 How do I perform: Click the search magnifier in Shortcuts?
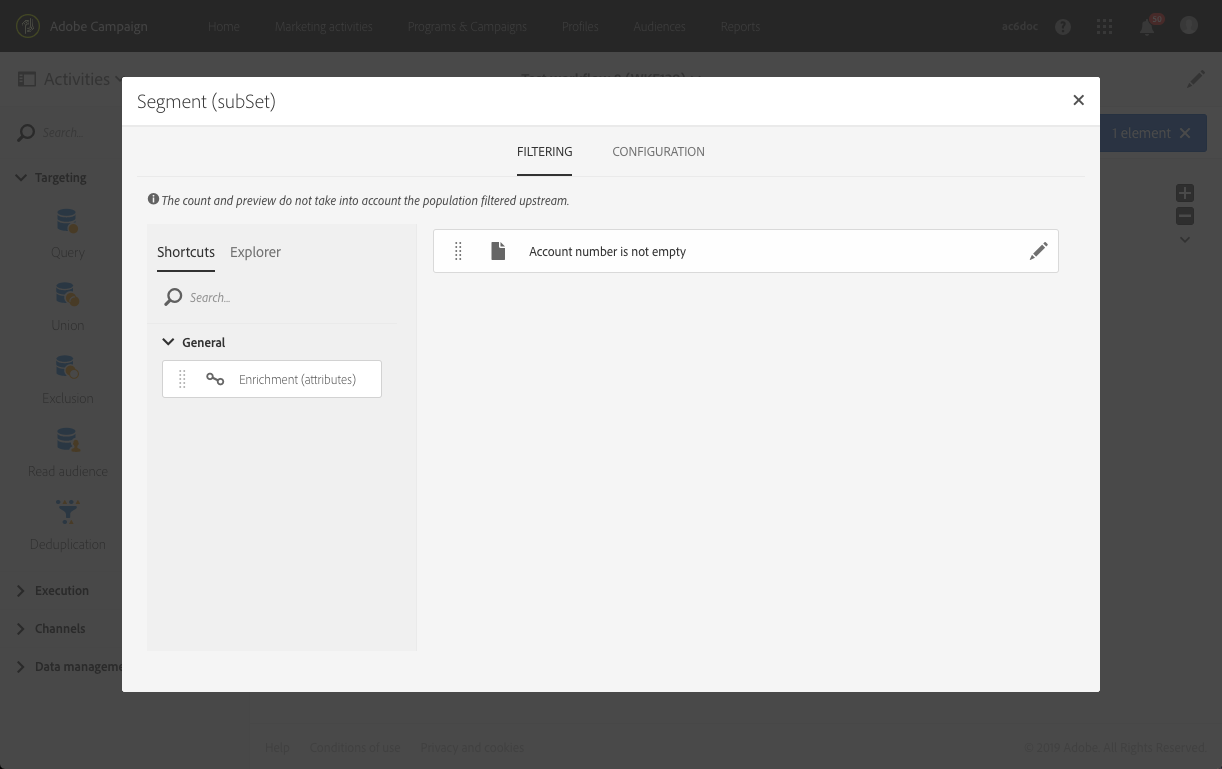173,297
